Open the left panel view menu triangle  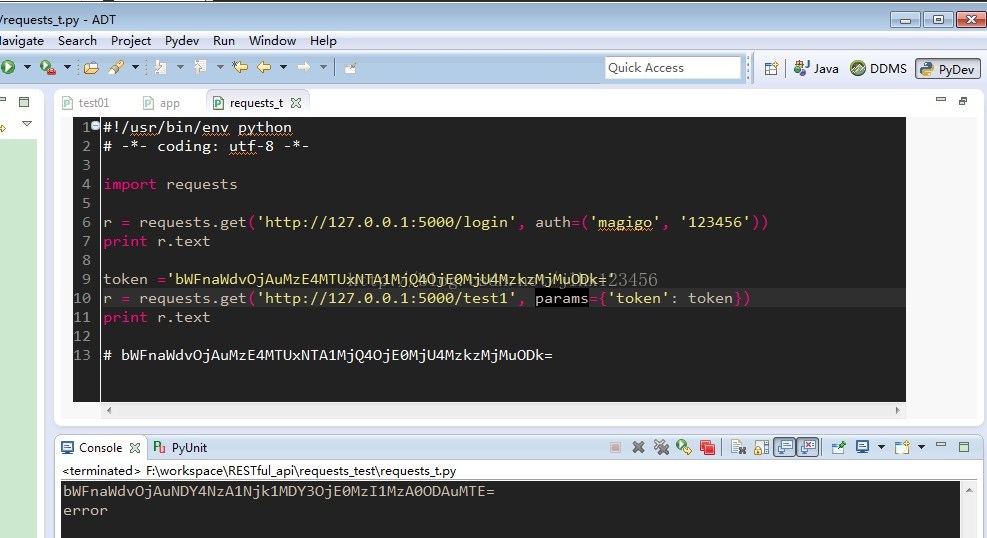click(x=26, y=123)
